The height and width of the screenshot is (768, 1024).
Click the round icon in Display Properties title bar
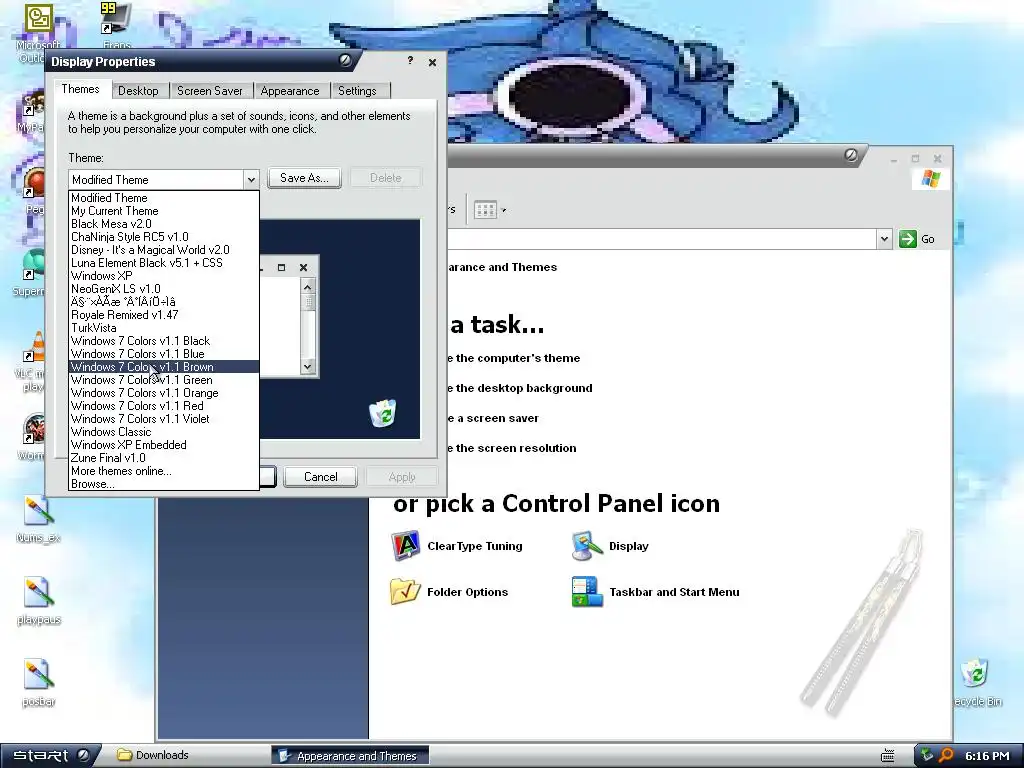tap(345, 61)
